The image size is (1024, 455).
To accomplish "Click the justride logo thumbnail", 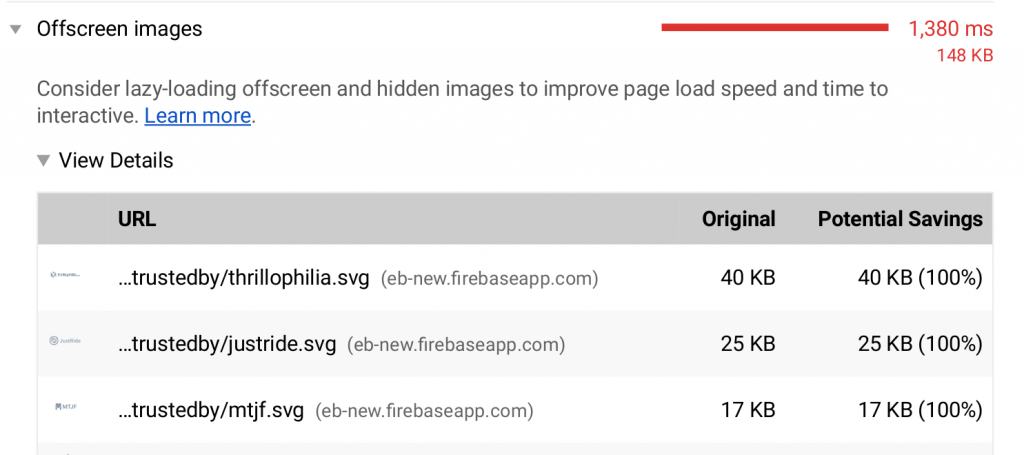I will pyautogui.click(x=65, y=342).
